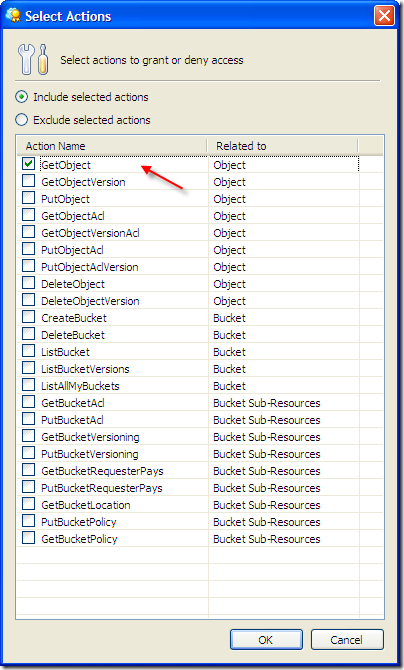Check the DeleteObject checkbox

(x=29, y=283)
